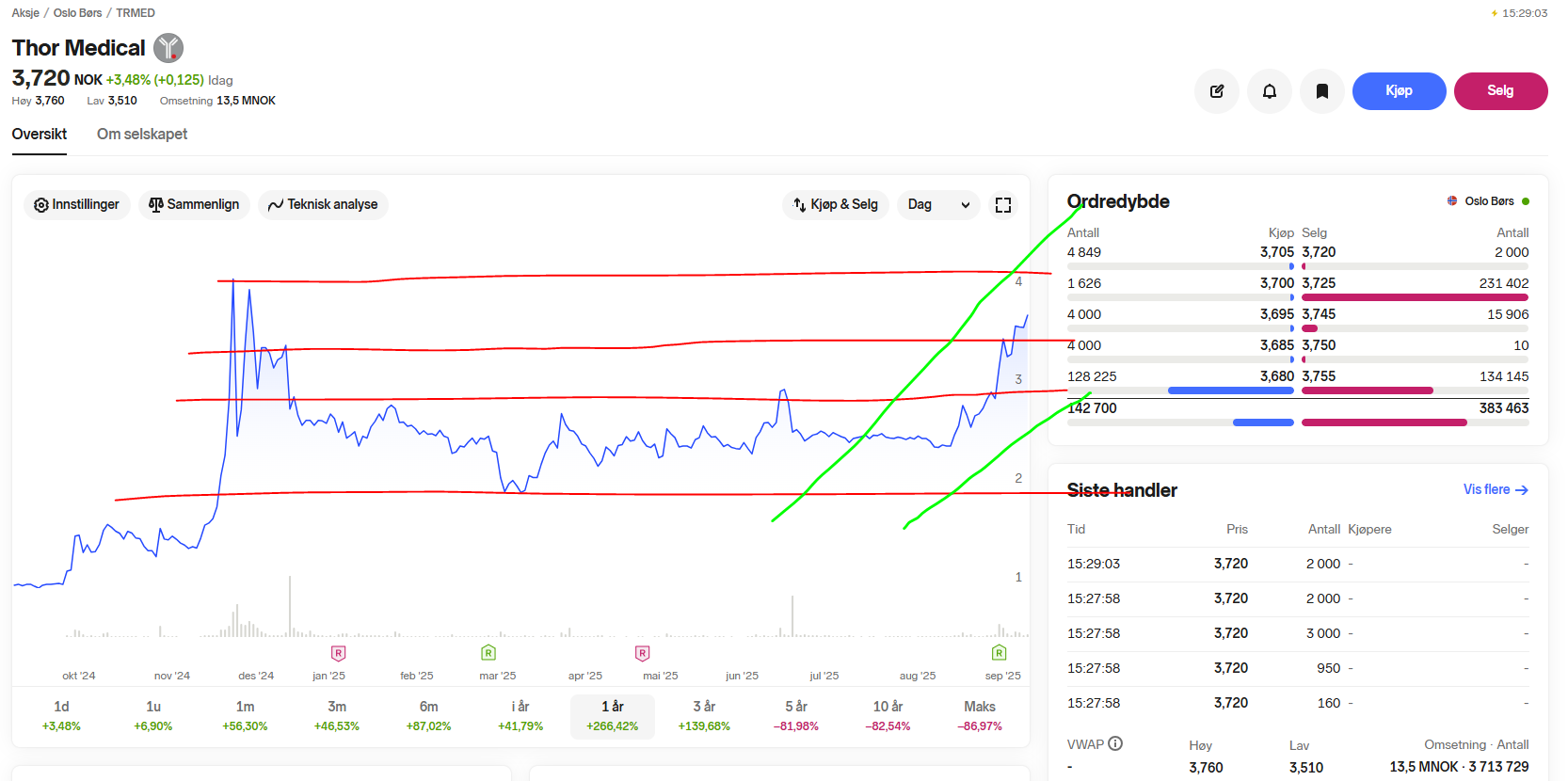Click the green report marker near mar '25
1568x781 pixels.
(x=488, y=653)
